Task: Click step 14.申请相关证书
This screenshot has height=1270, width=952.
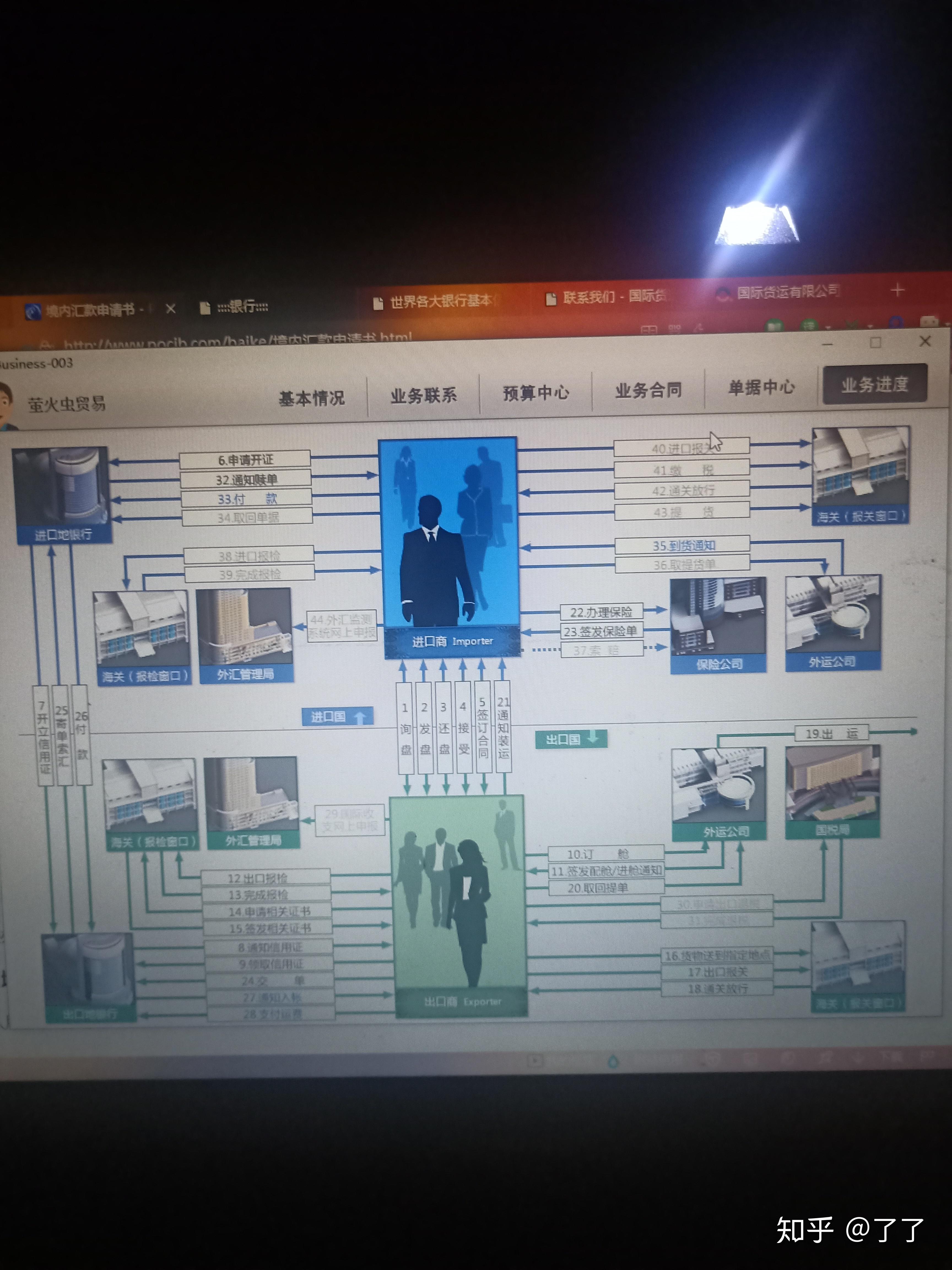Action: click(x=267, y=911)
